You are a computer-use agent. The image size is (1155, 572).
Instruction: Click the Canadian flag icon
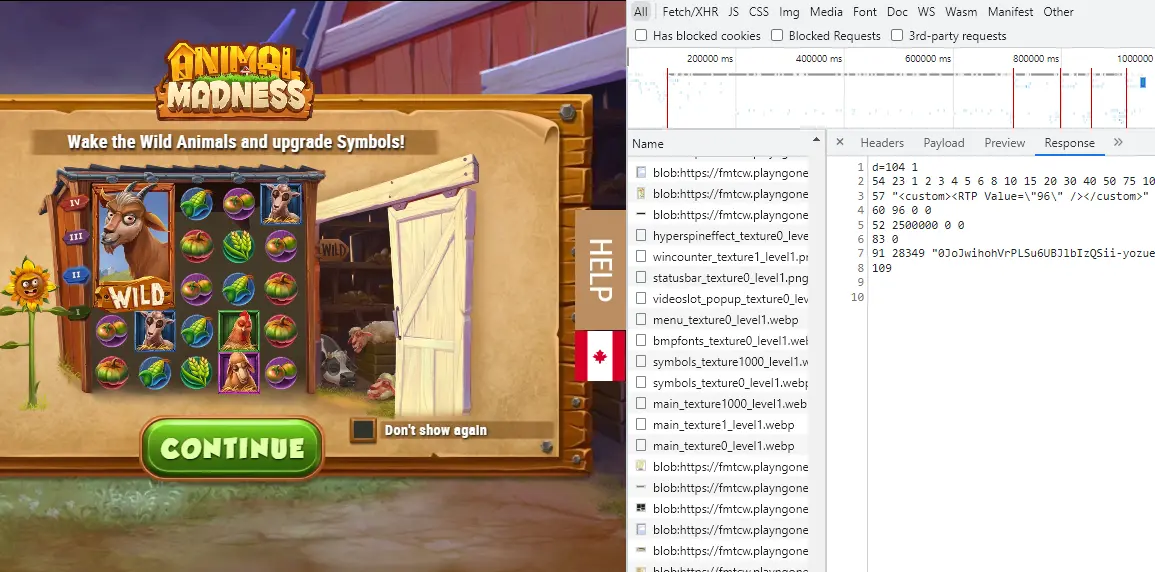pos(600,356)
